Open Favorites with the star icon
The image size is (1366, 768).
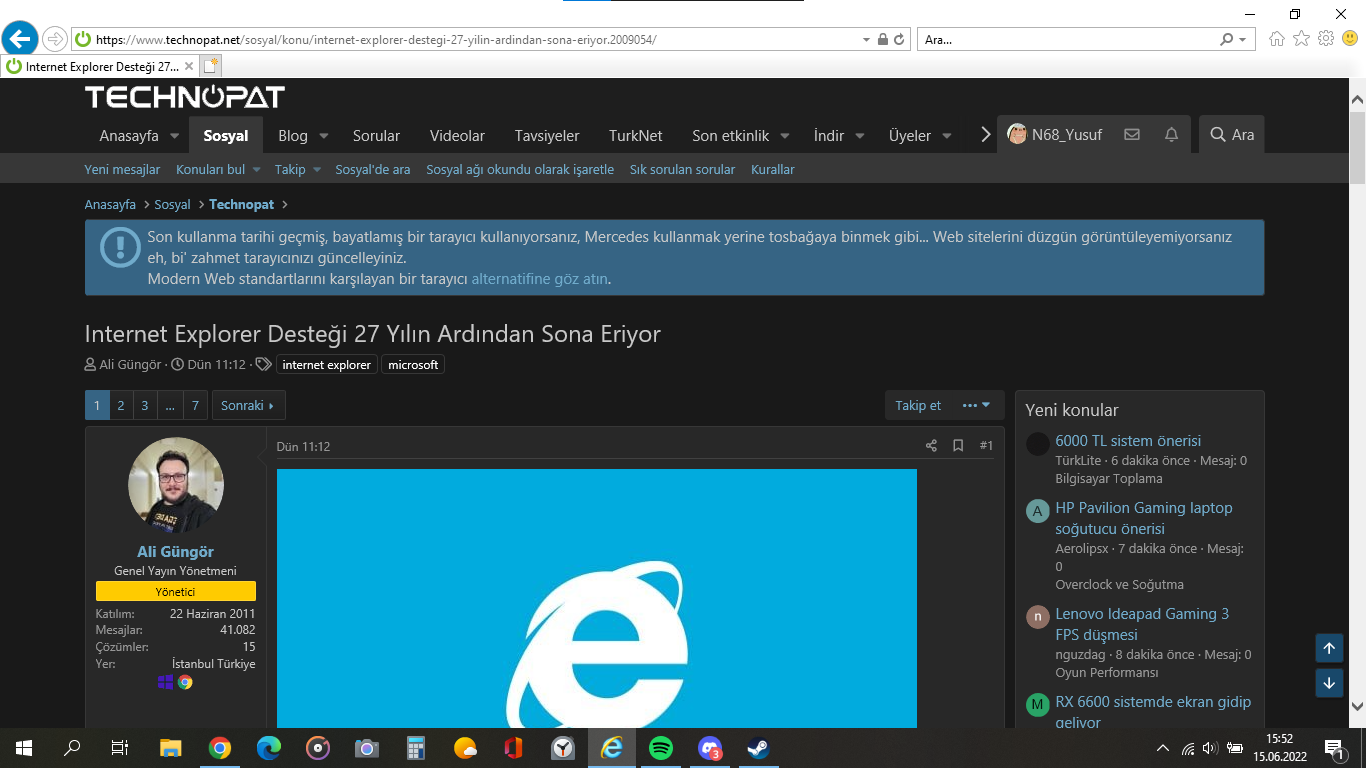1301,39
